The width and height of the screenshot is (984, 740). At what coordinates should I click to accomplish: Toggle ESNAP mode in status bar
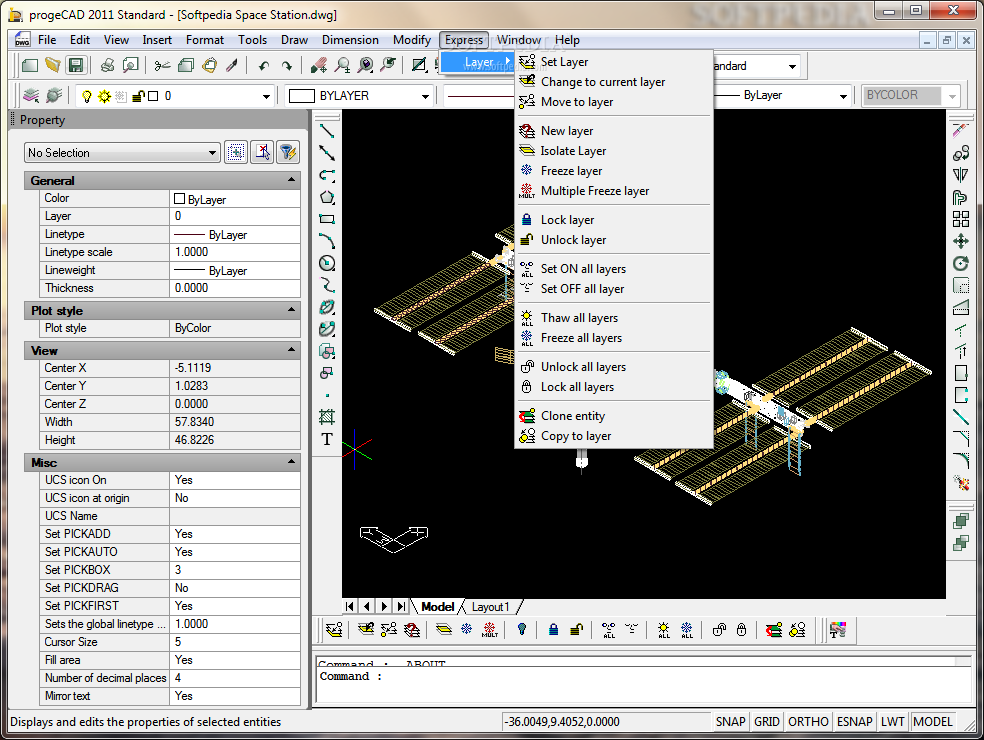[x=855, y=722]
